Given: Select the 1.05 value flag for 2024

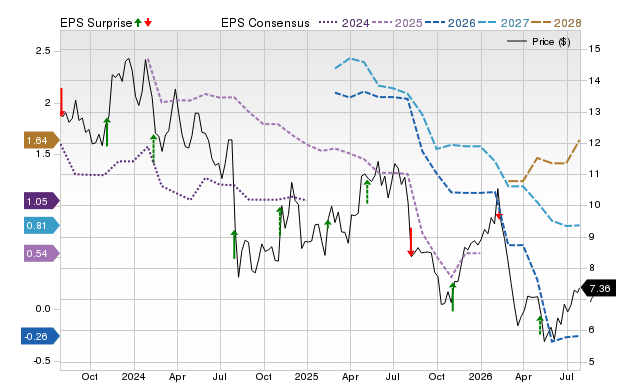Looking at the screenshot, I should click(42, 201).
